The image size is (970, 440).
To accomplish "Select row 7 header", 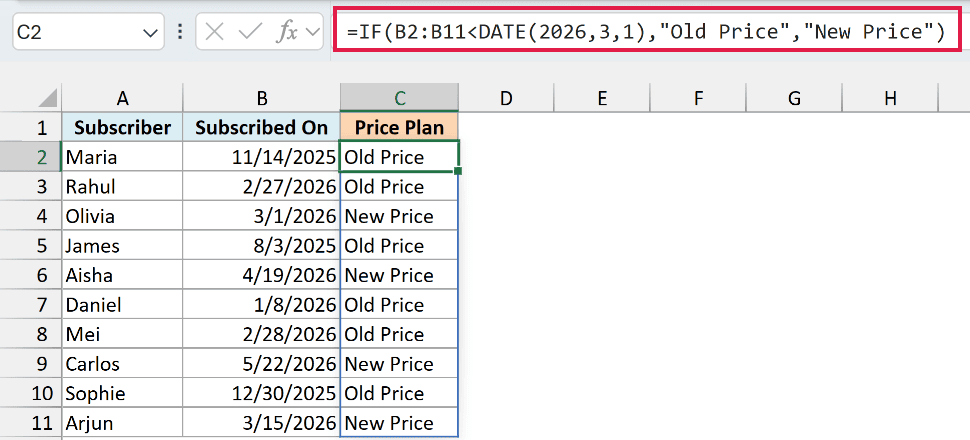I will 31,304.
